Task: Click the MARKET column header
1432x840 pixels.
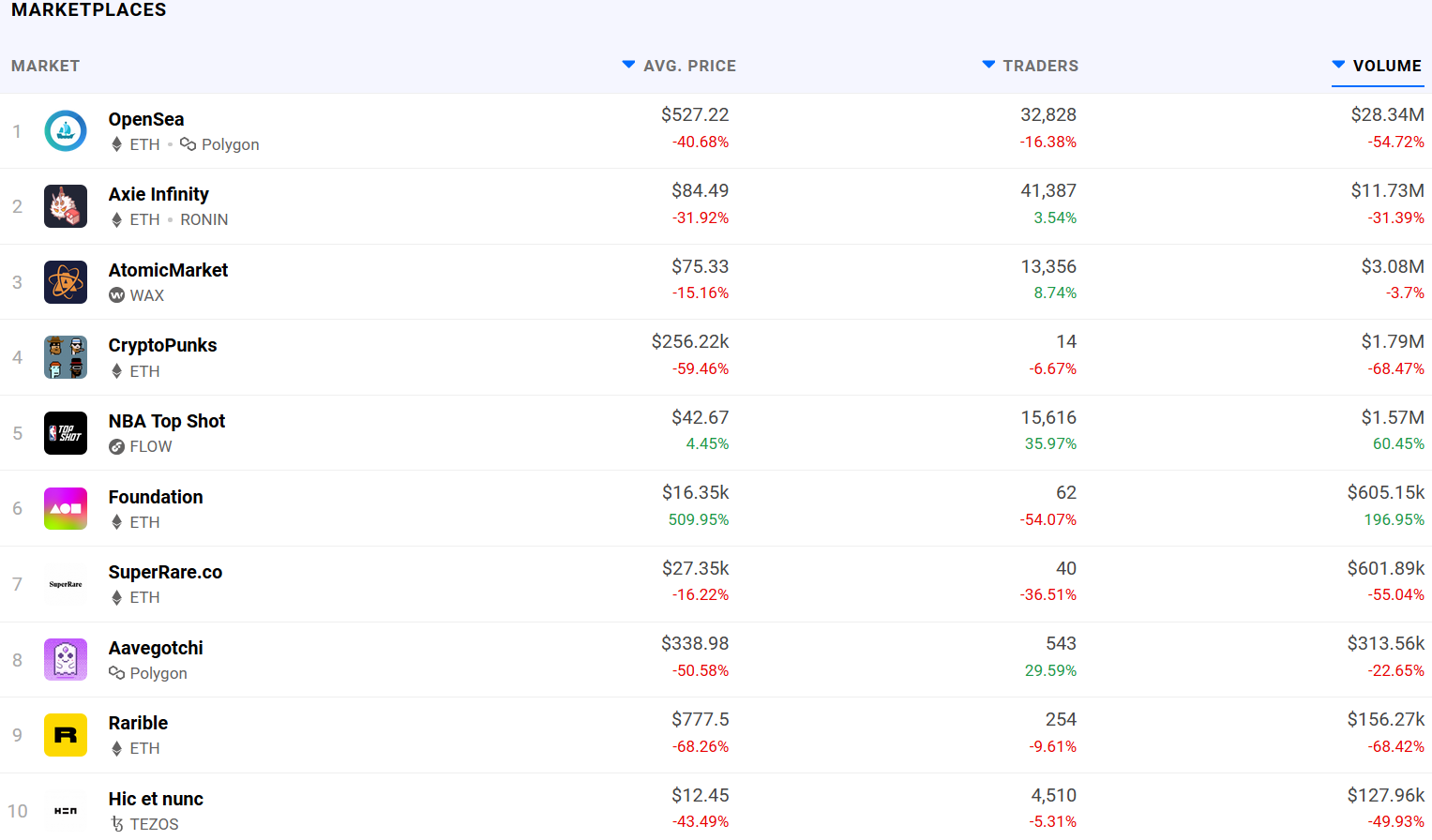Action: point(45,66)
